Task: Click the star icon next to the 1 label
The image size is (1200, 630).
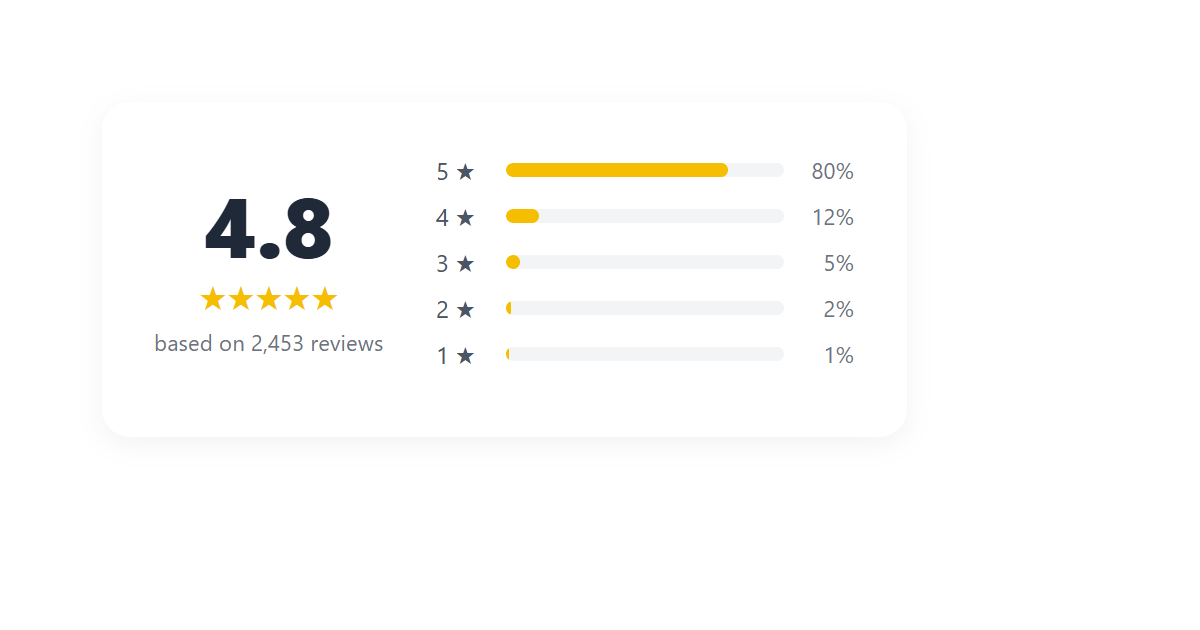Action: click(466, 354)
